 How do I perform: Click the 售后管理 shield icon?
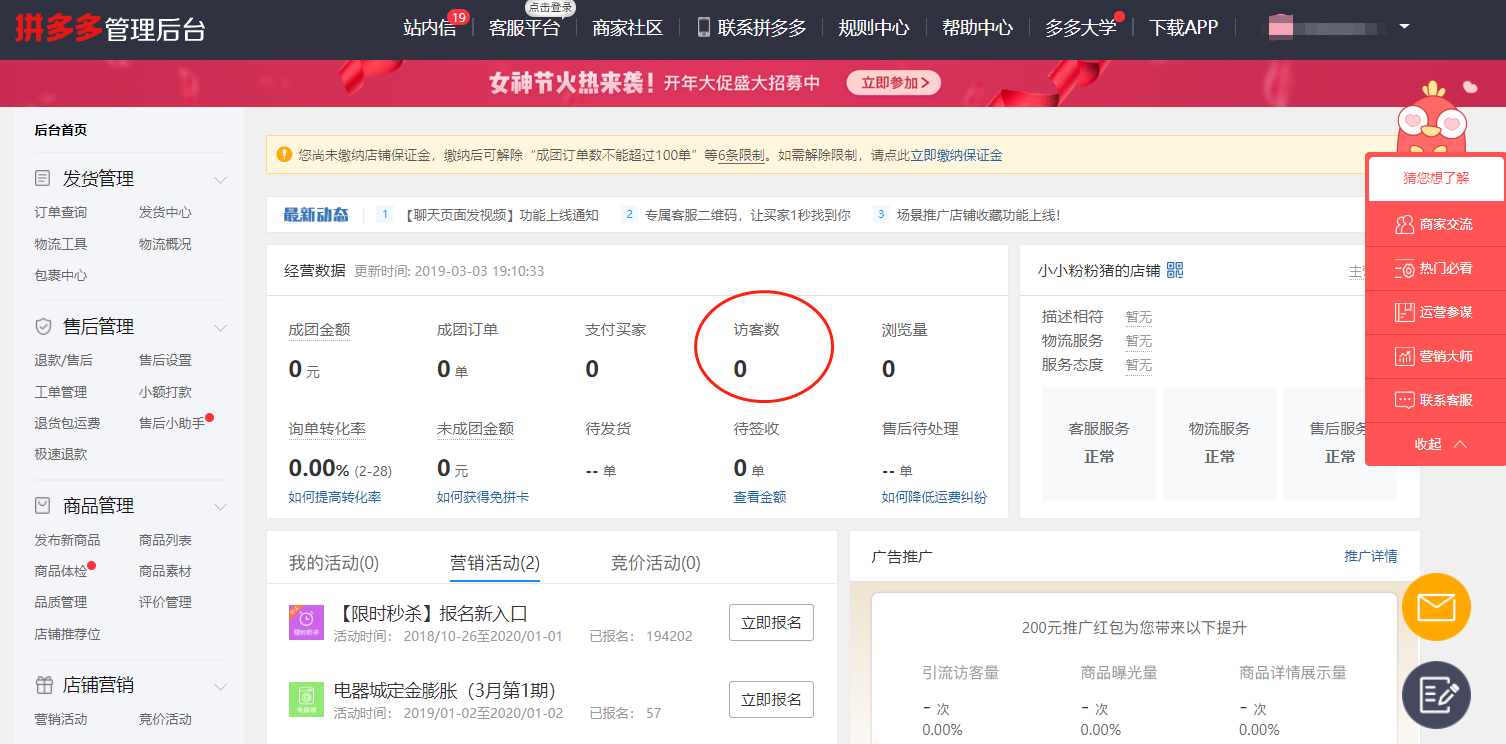[x=42, y=327]
